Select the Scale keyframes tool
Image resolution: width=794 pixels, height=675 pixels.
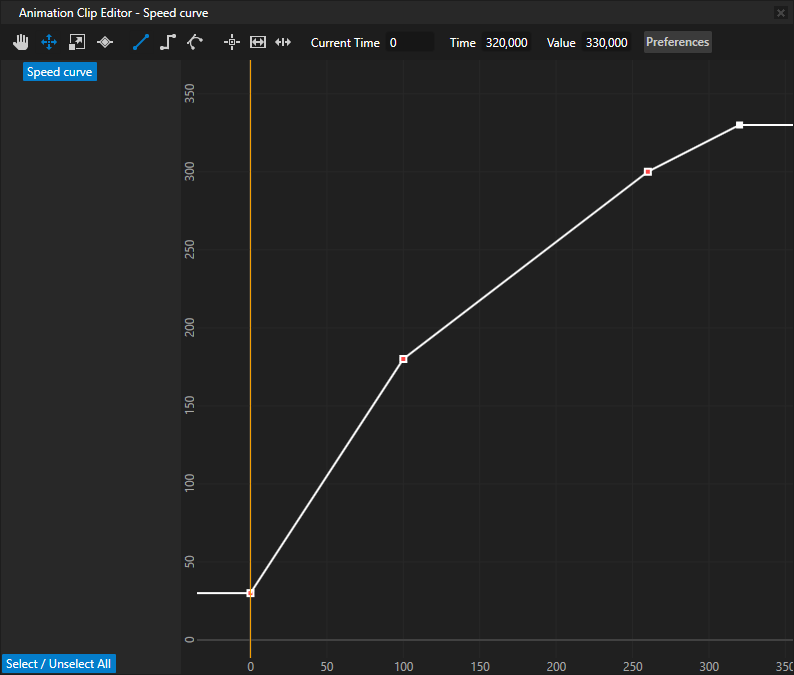pyautogui.click(x=76, y=42)
